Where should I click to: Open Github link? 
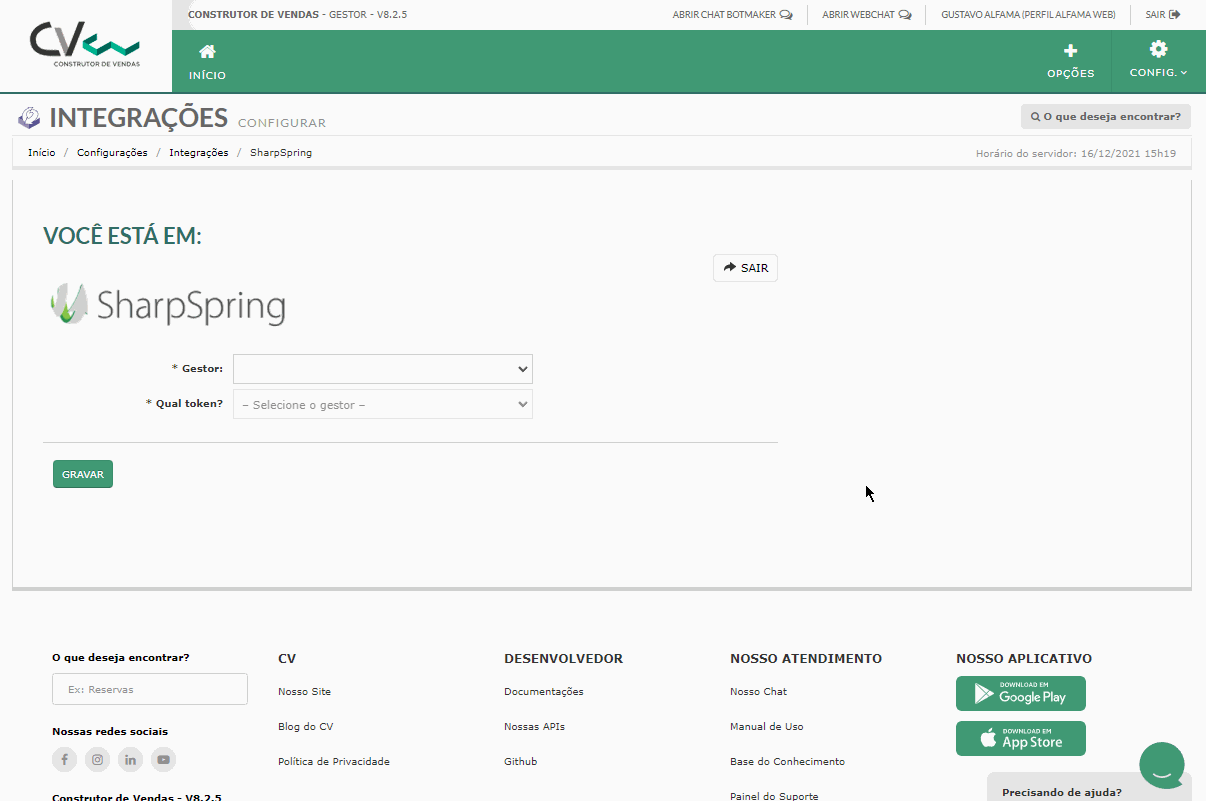pyautogui.click(x=520, y=762)
